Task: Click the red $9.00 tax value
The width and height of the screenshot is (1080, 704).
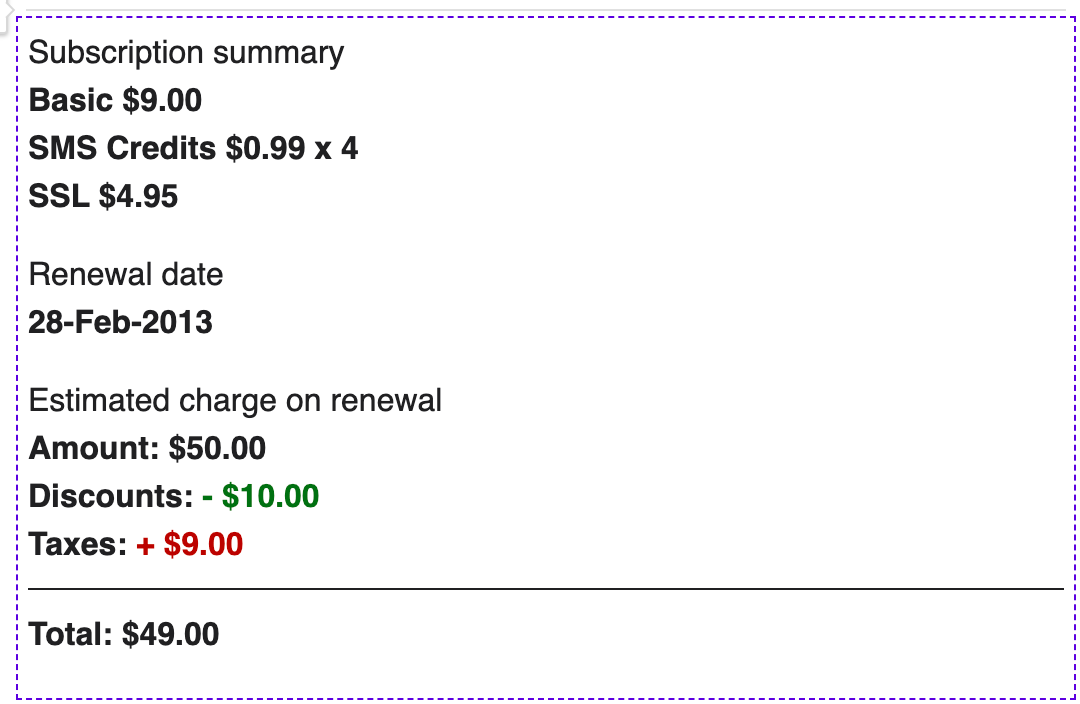Action: coord(203,544)
